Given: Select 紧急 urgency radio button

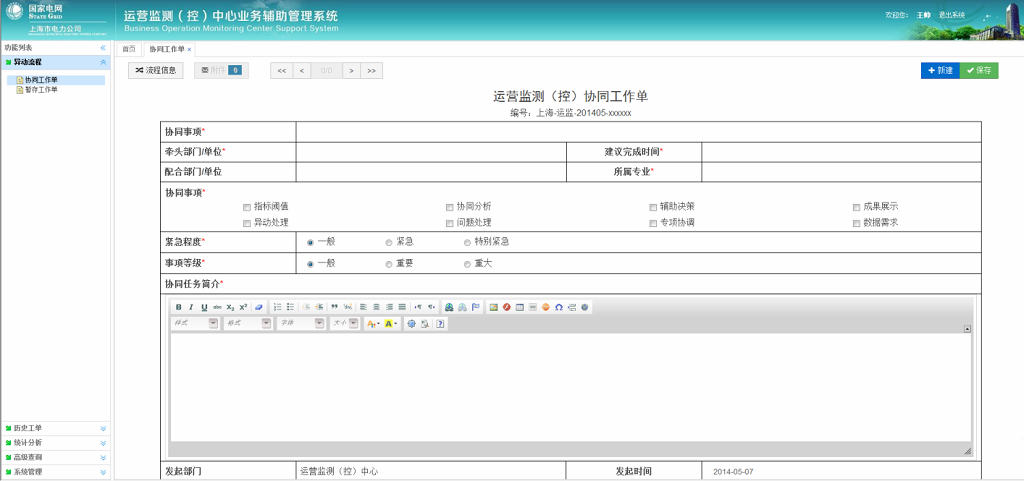Looking at the screenshot, I should pos(389,242).
